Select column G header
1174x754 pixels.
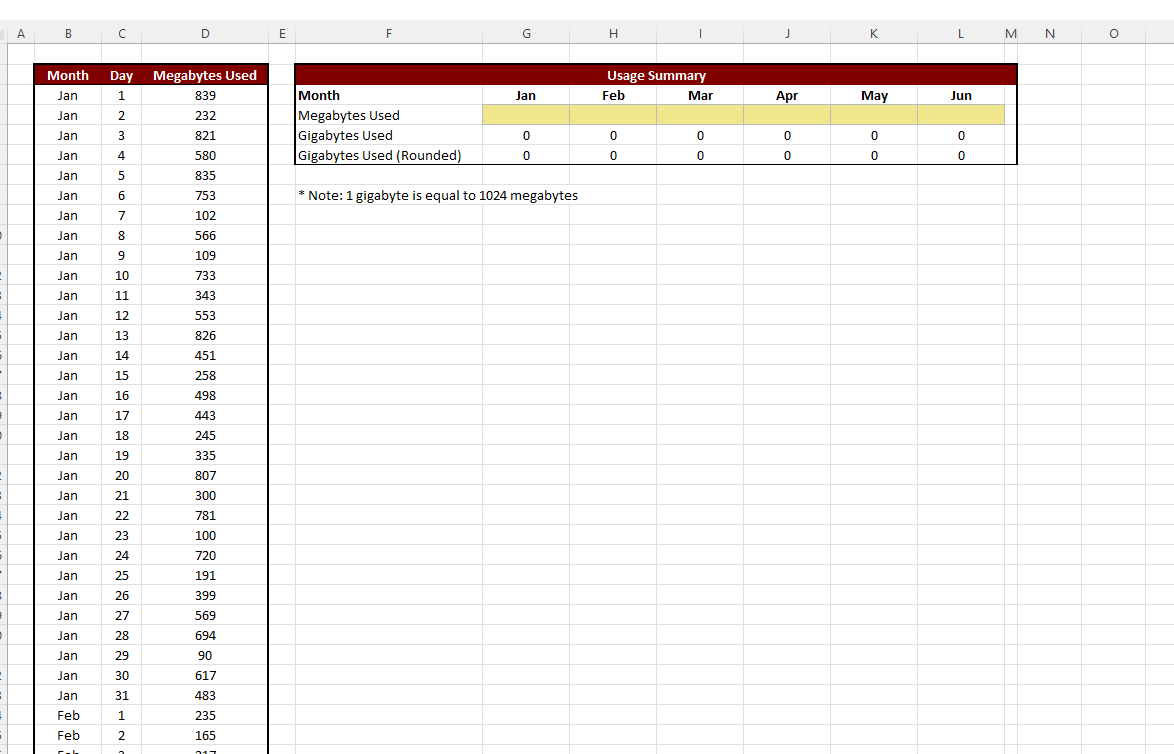coord(526,34)
